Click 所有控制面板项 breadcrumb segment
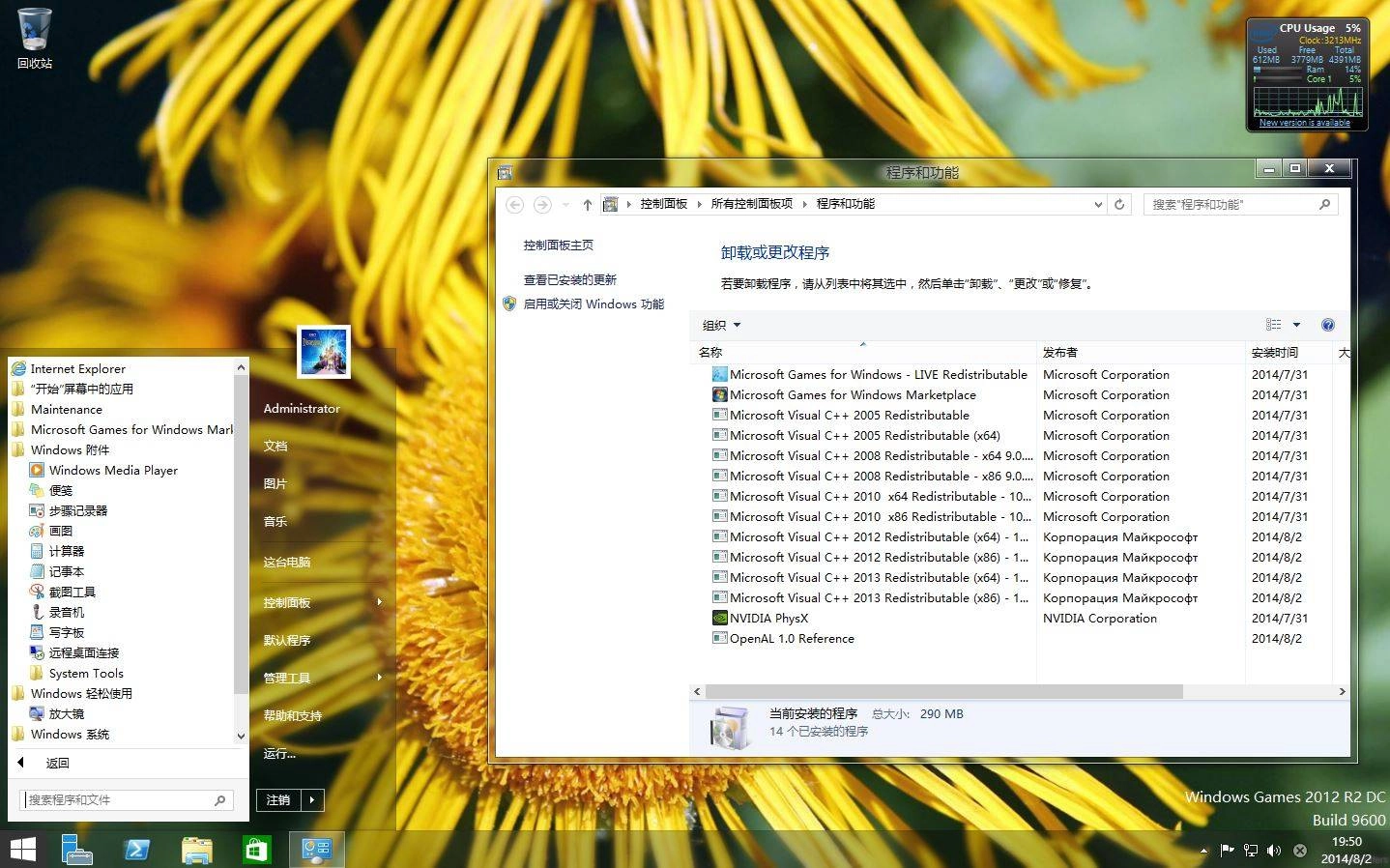Screen dimensions: 1390x868 [752, 204]
